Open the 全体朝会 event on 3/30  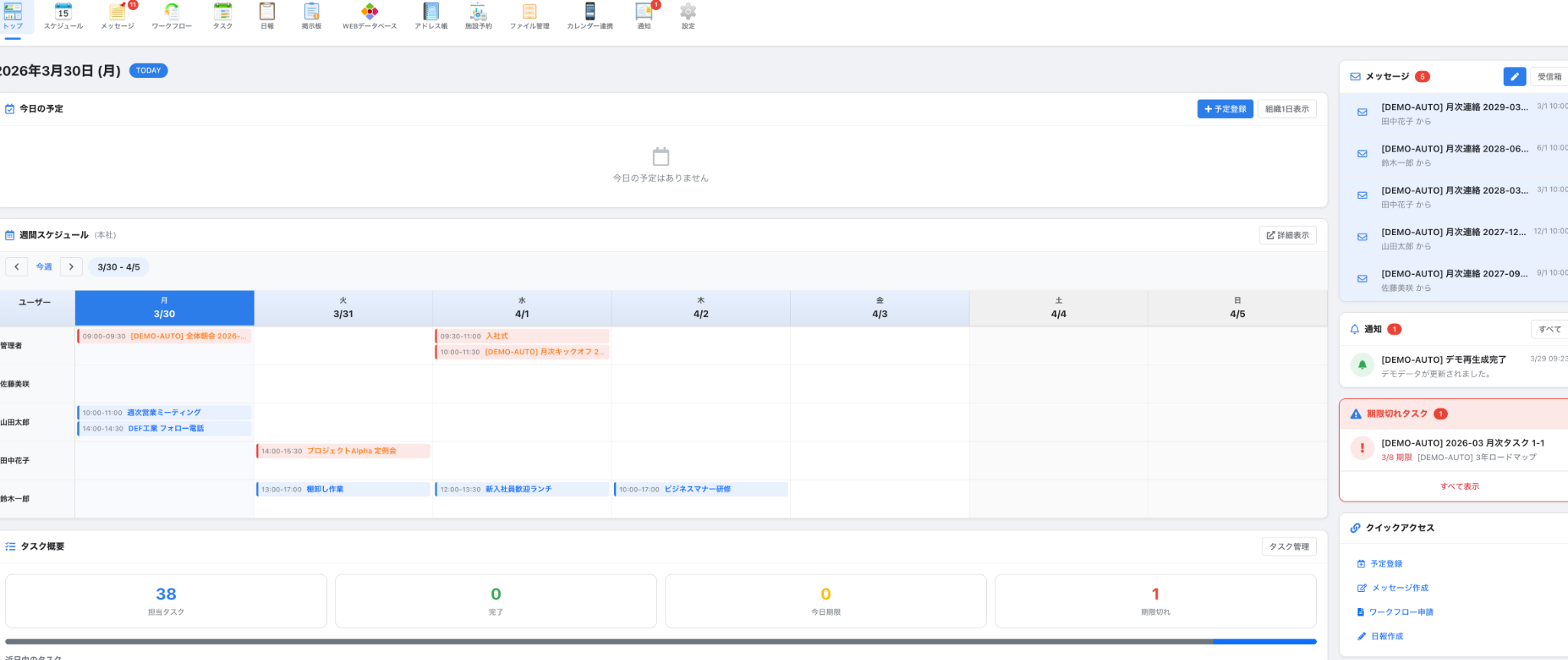(165, 336)
